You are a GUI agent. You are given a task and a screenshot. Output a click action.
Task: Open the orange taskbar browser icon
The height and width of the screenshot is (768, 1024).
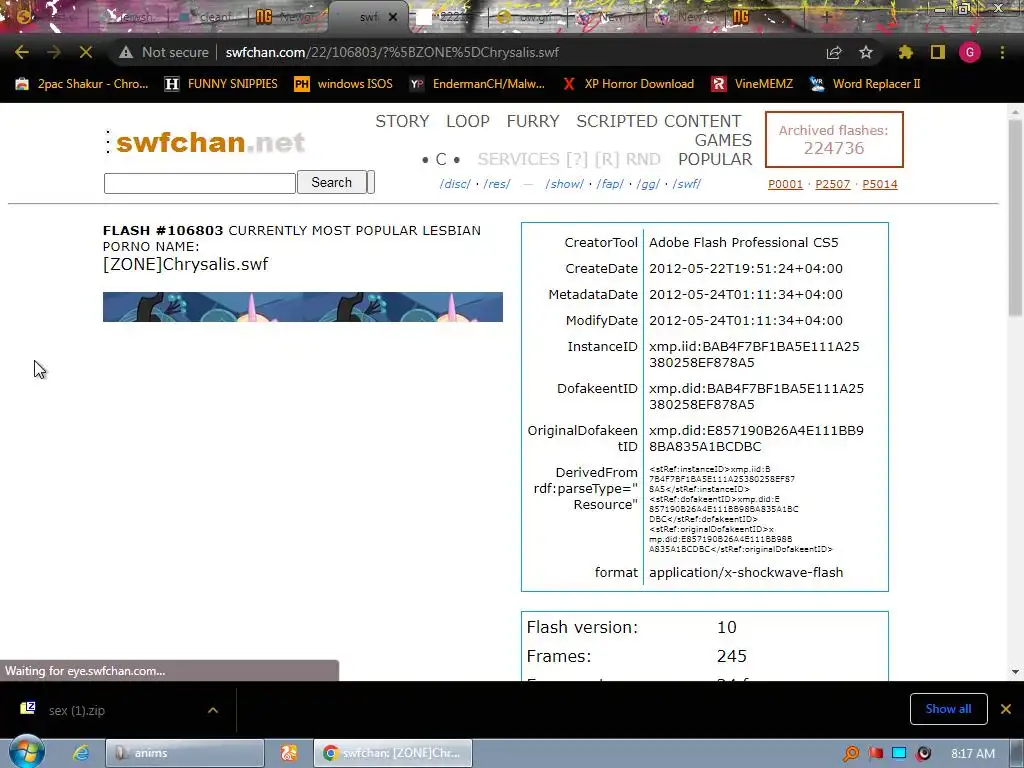(x=289, y=753)
